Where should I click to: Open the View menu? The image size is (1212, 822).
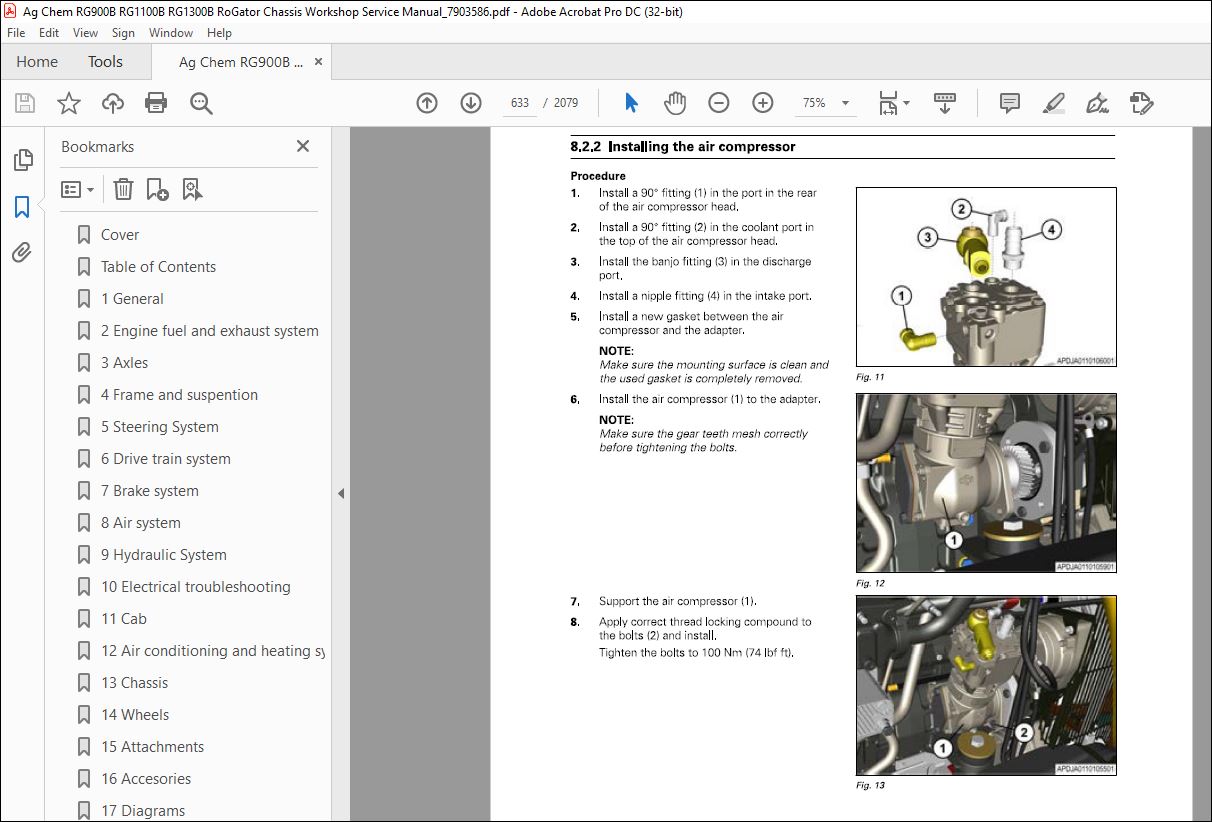pos(85,33)
